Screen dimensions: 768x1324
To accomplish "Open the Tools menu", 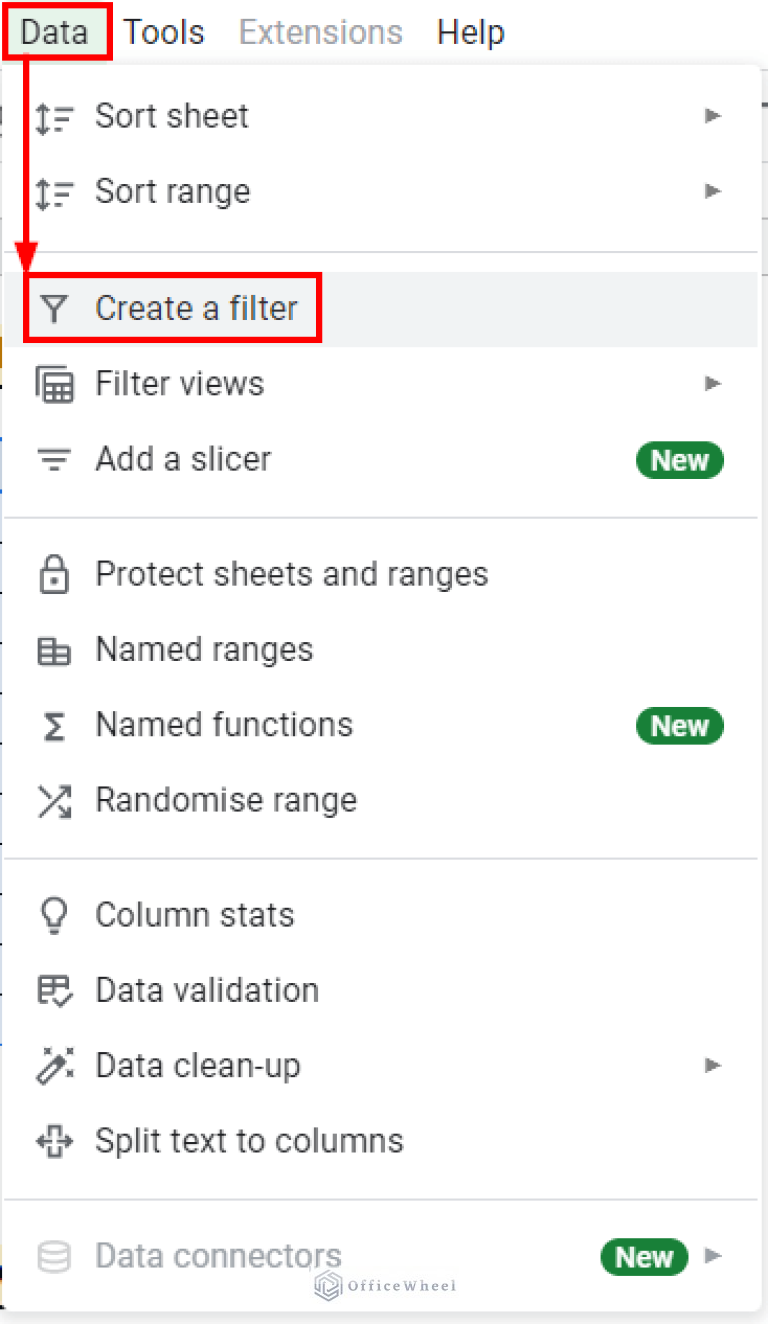I will (163, 32).
